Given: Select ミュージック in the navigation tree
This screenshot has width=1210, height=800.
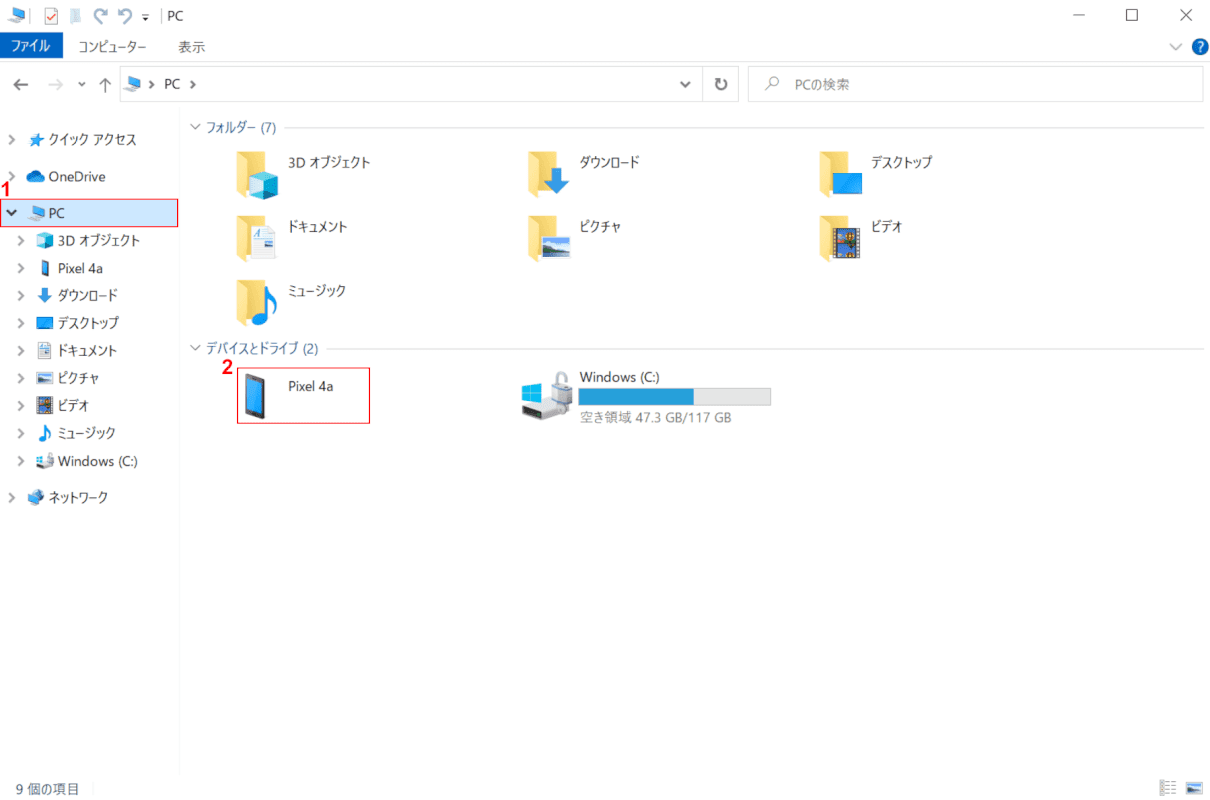Looking at the screenshot, I should point(76,433).
